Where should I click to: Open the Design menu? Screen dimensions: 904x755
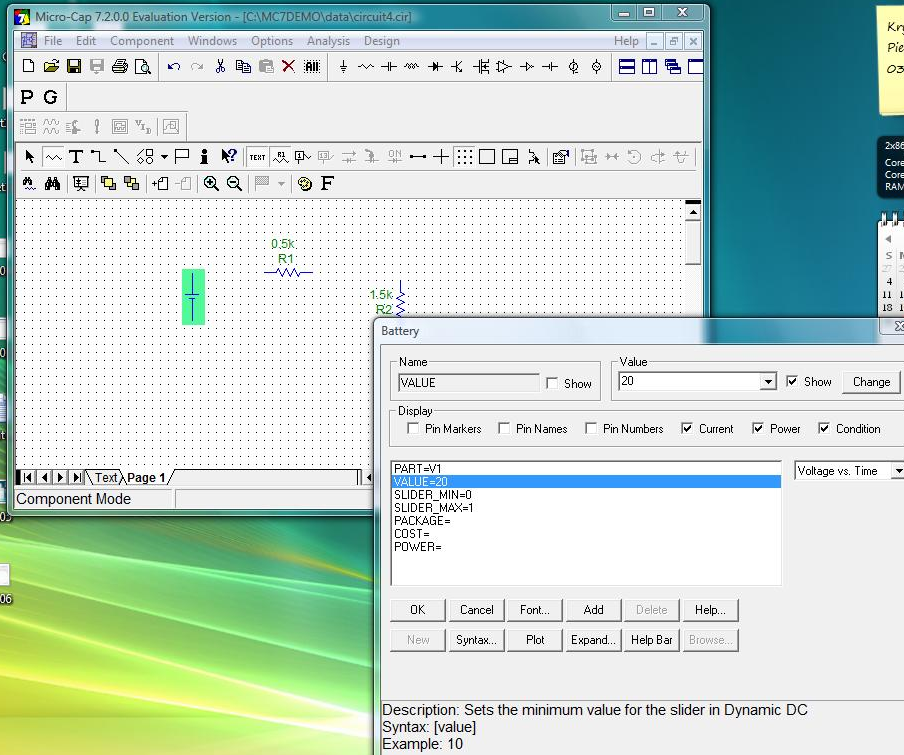[382, 41]
